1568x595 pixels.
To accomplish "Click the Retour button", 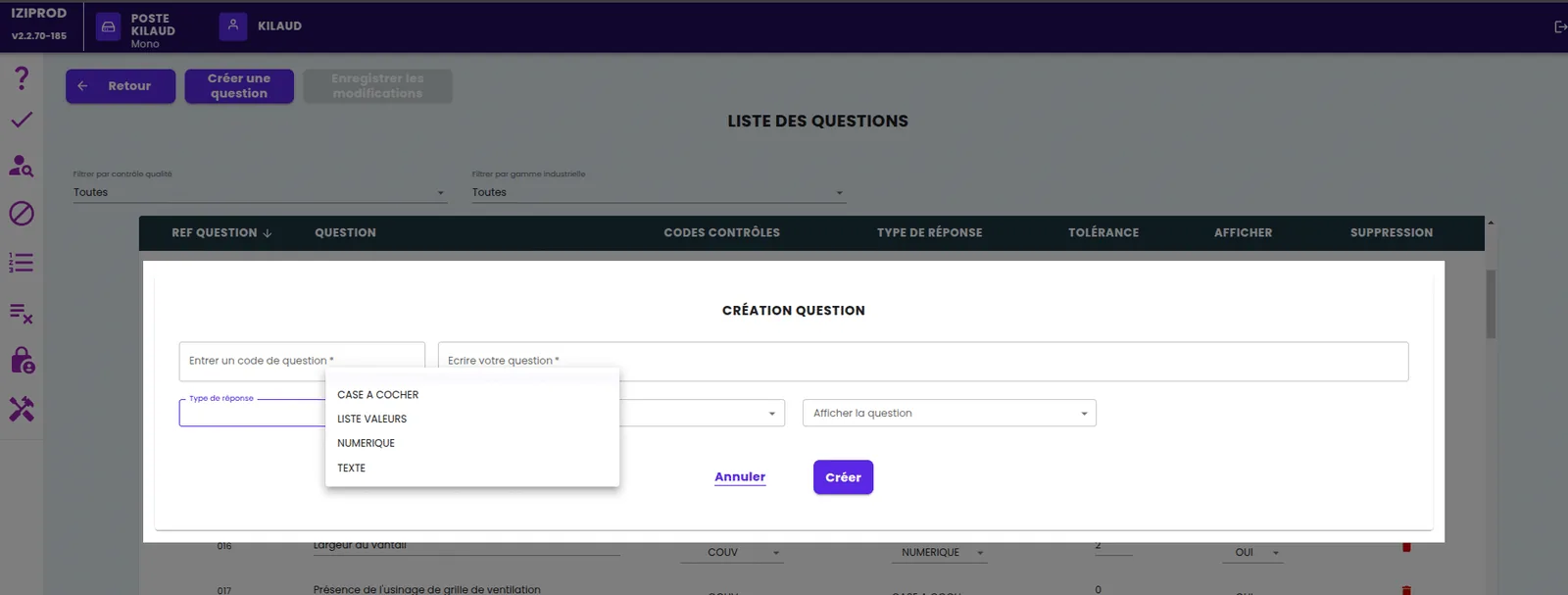I will coord(121,86).
